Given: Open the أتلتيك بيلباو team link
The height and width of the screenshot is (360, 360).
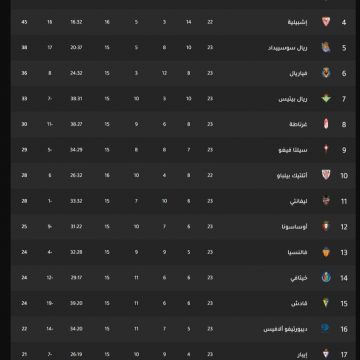Looking at the screenshot, I should pos(292,176).
